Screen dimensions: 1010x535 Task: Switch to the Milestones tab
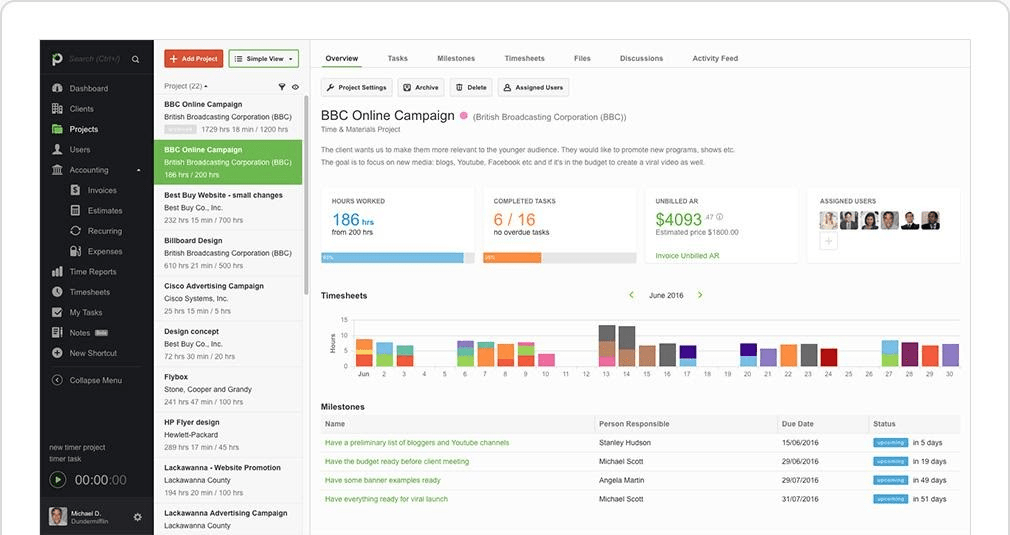point(456,58)
